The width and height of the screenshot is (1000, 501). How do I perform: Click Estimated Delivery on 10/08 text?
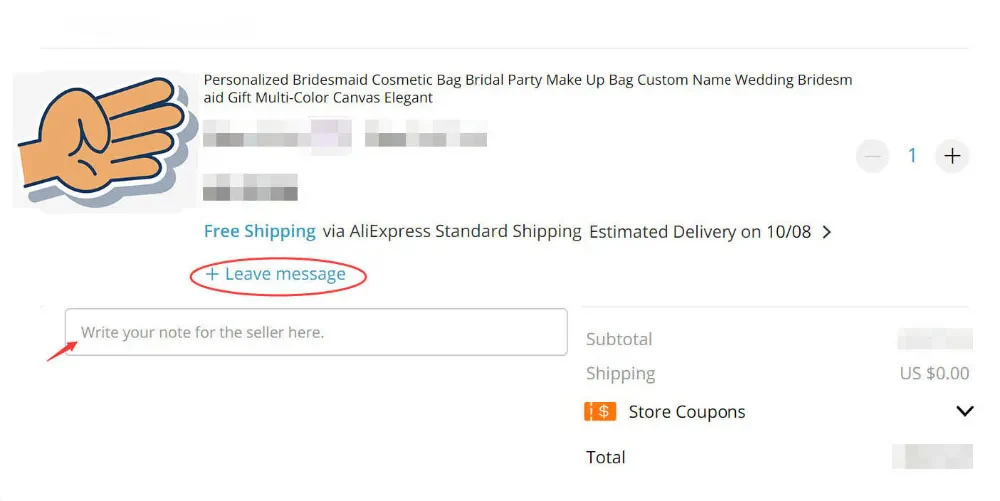pos(700,232)
